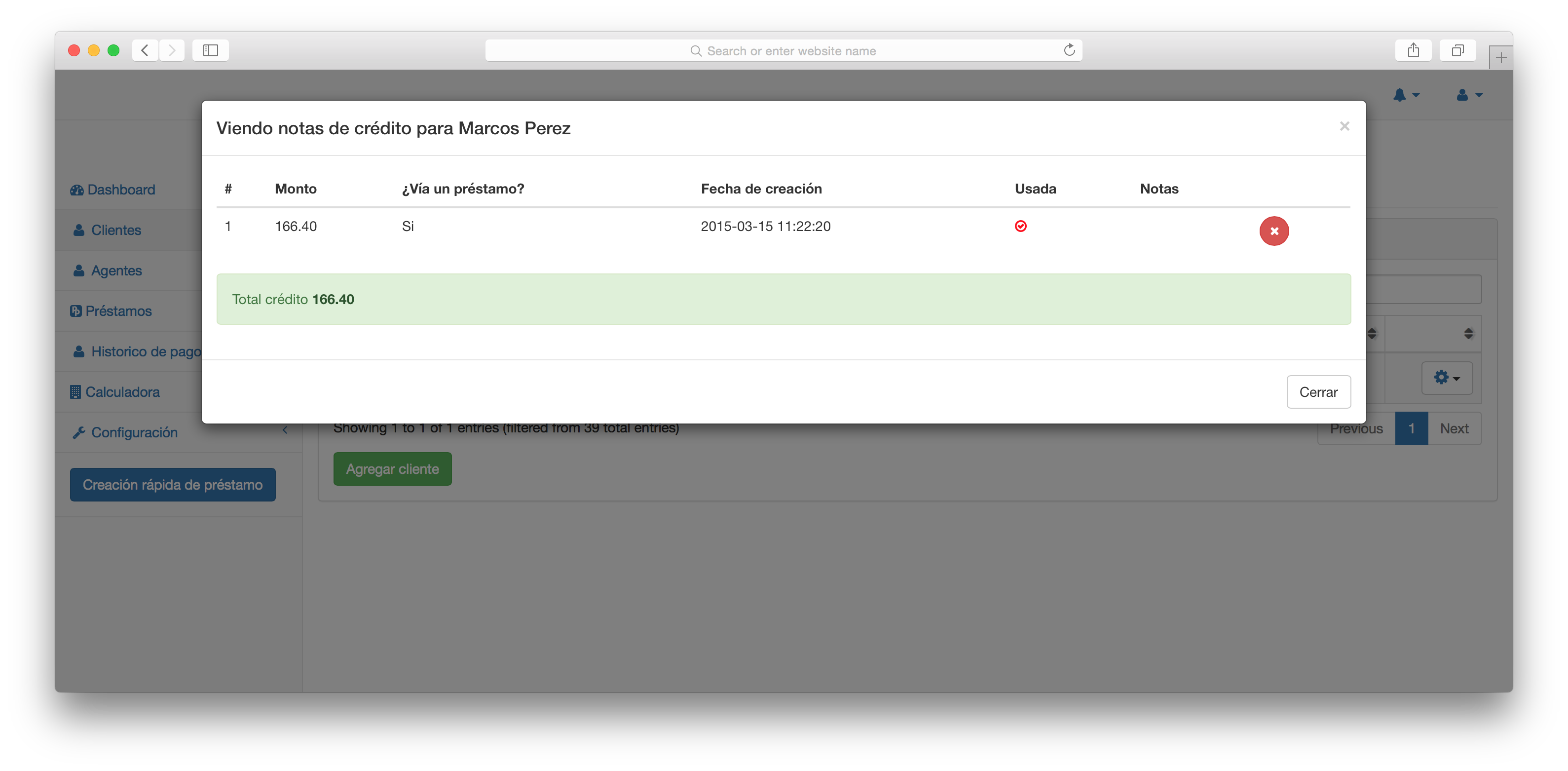Open Clientes sidebar item

(x=115, y=230)
